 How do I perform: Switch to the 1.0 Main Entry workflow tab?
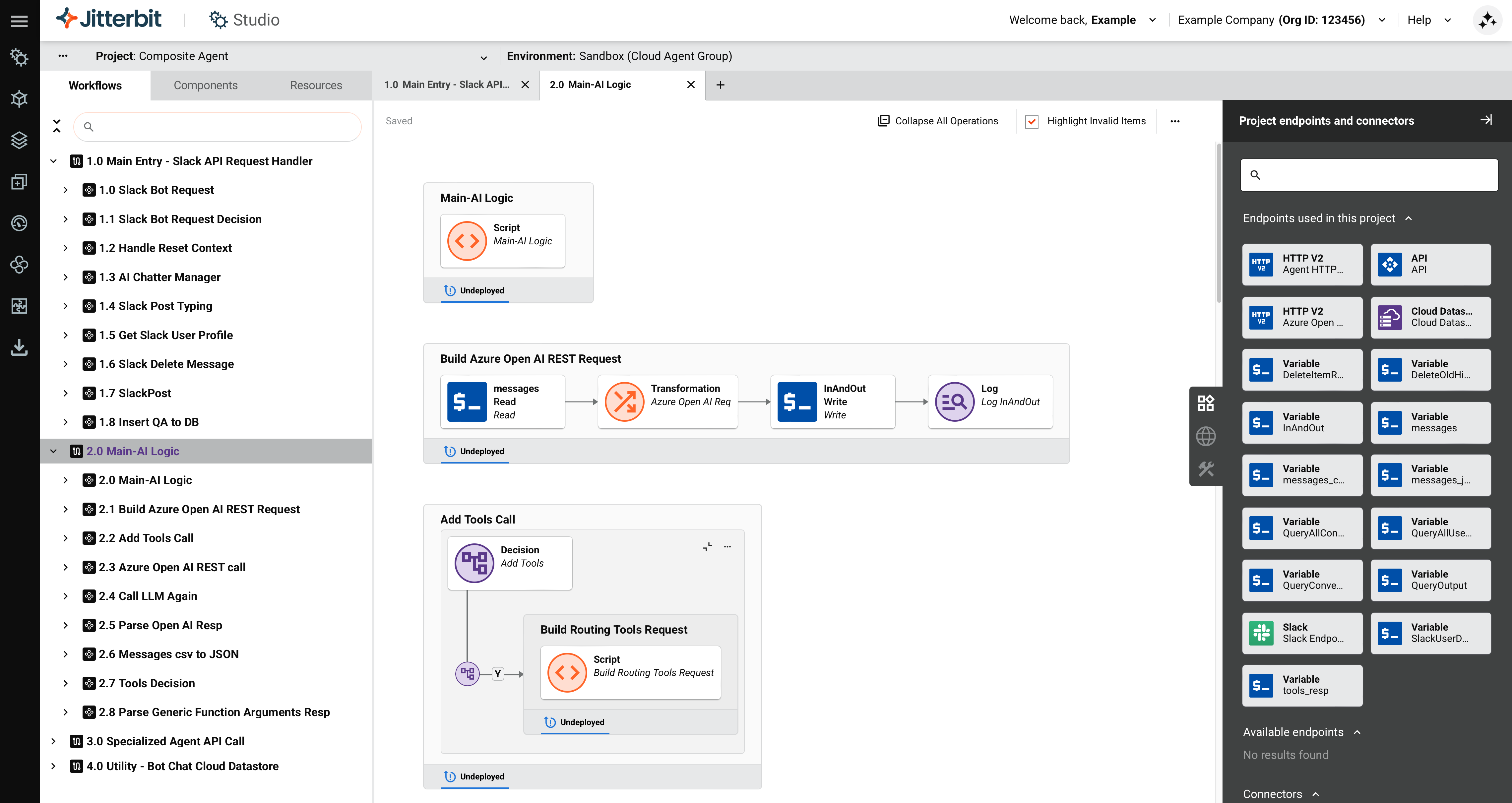[447, 85]
